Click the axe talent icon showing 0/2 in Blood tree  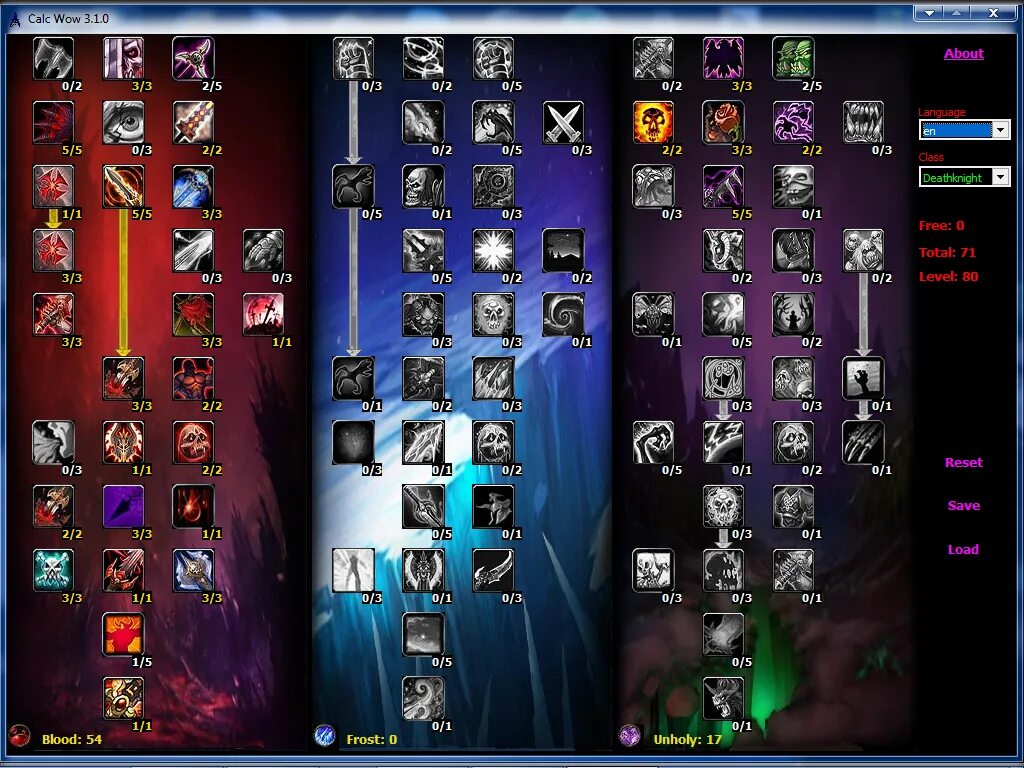53,58
